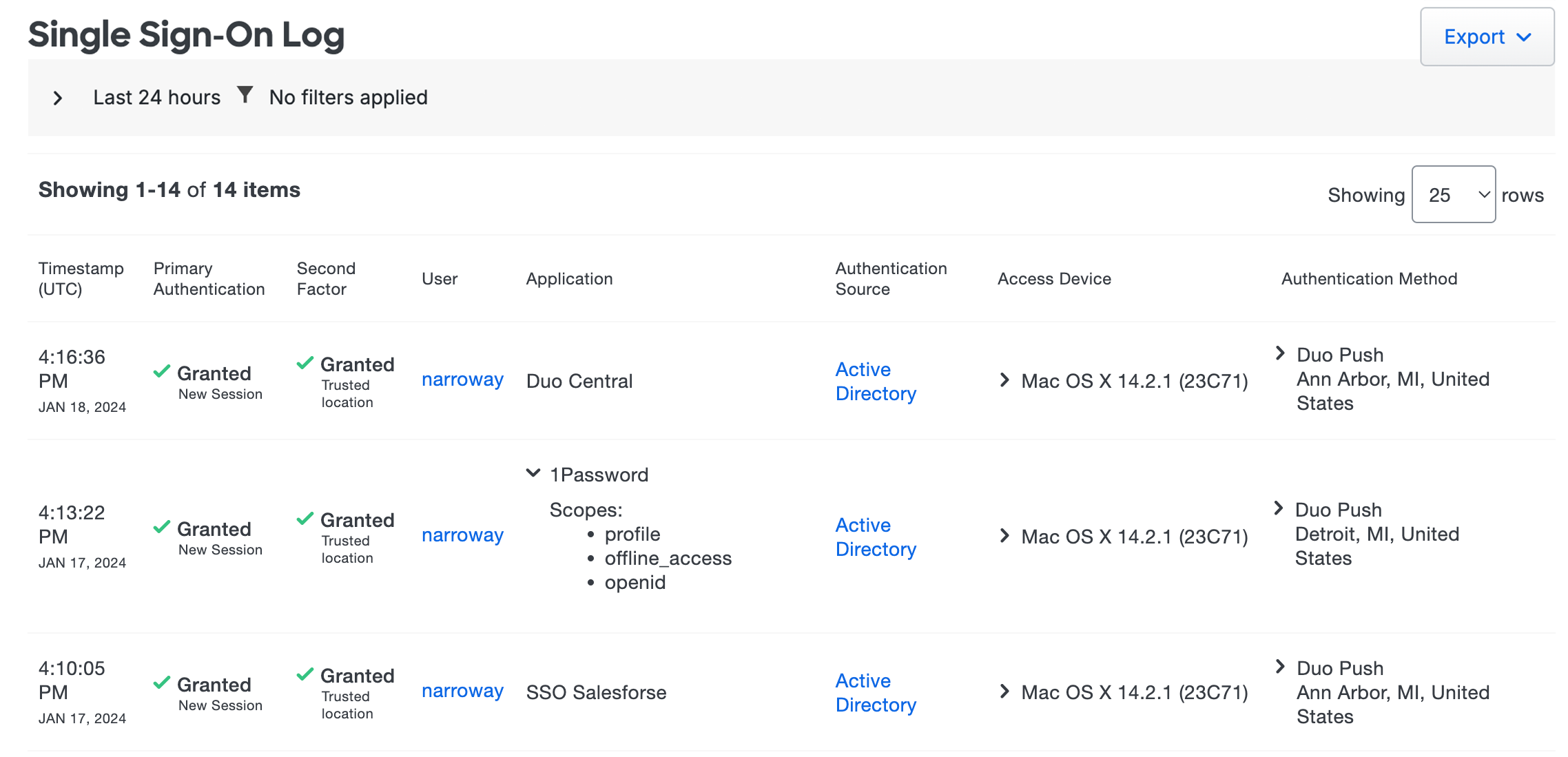The height and width of the screenshot is (757, 1568).
Task: Open narroway user link in 1Password row
Action: 462,535
